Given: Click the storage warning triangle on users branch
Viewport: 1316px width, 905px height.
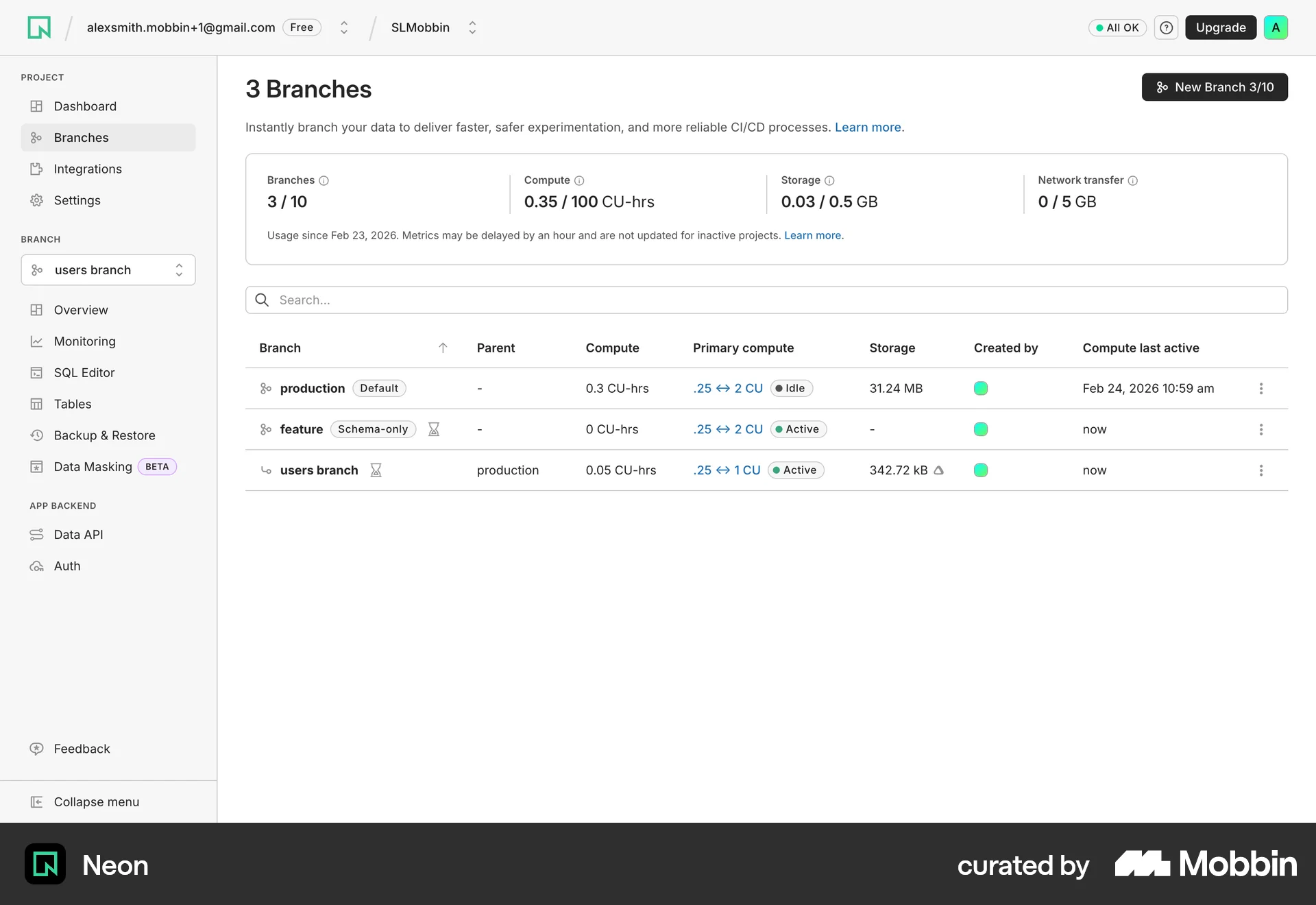Looking at the screenshot, I should point(939,470).
